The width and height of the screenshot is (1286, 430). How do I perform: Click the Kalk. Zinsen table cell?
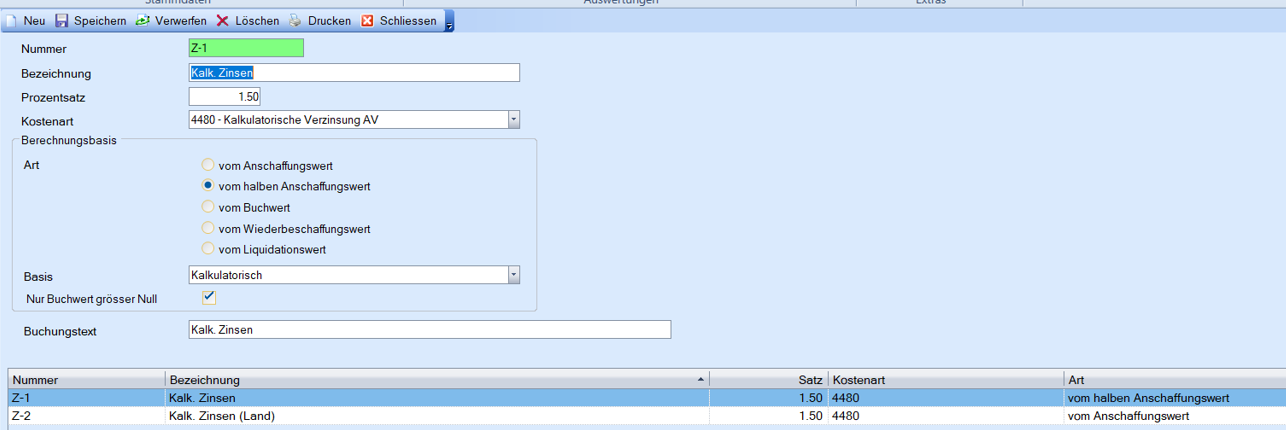coord(437,398)
